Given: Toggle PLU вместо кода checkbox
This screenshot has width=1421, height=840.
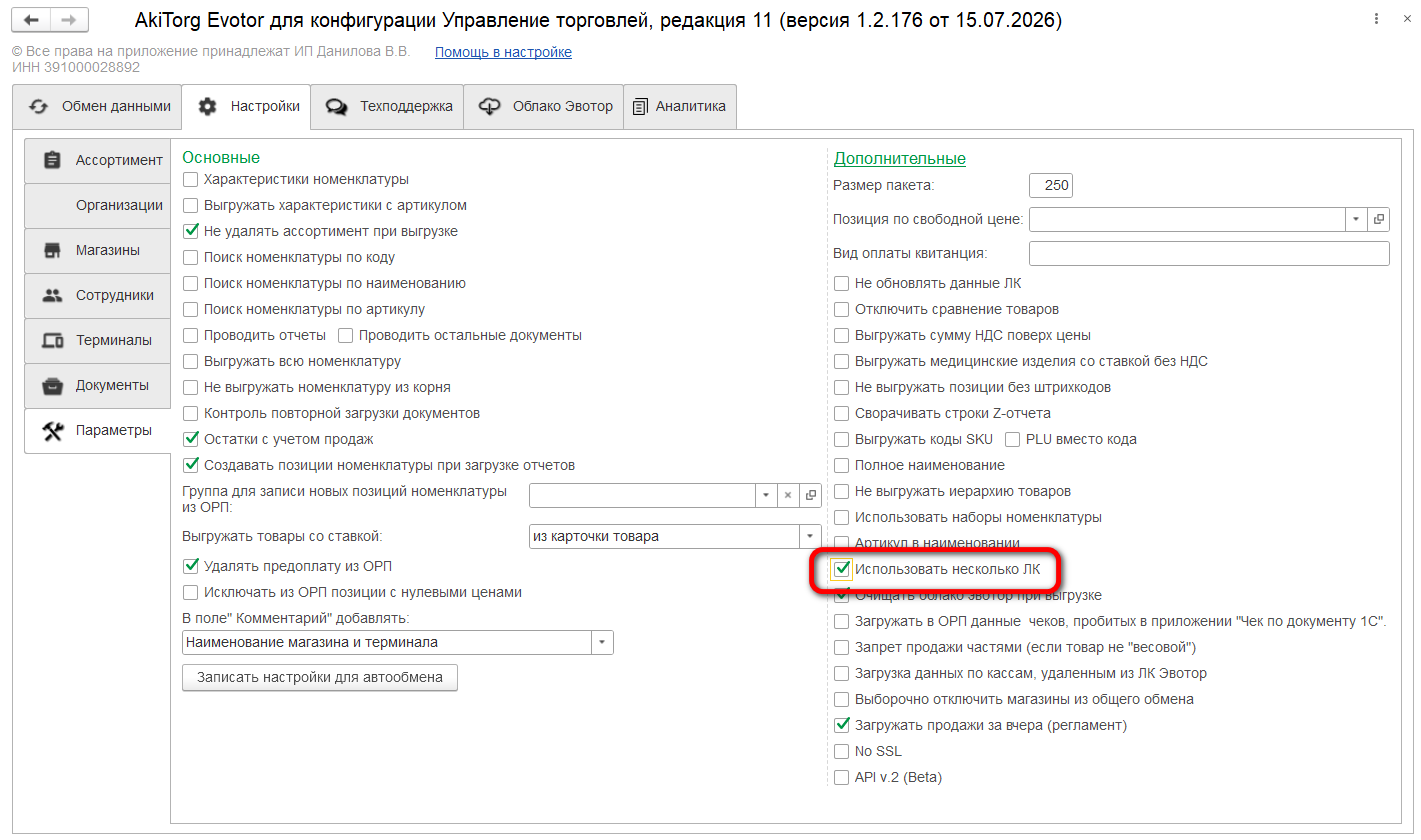Looking at the screenshot, I should point(1013,440).
